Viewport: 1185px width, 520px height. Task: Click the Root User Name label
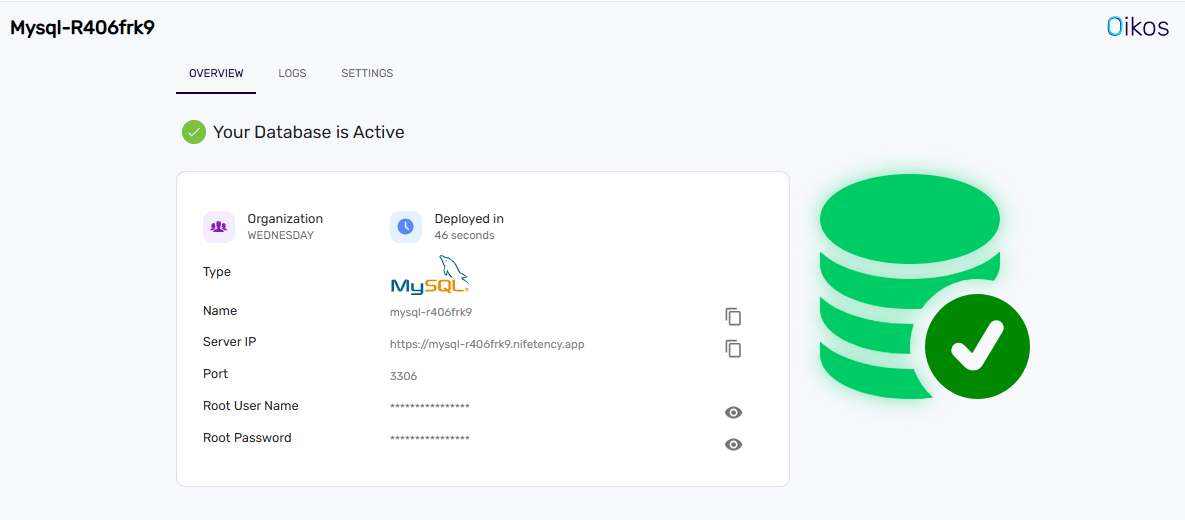251,406
